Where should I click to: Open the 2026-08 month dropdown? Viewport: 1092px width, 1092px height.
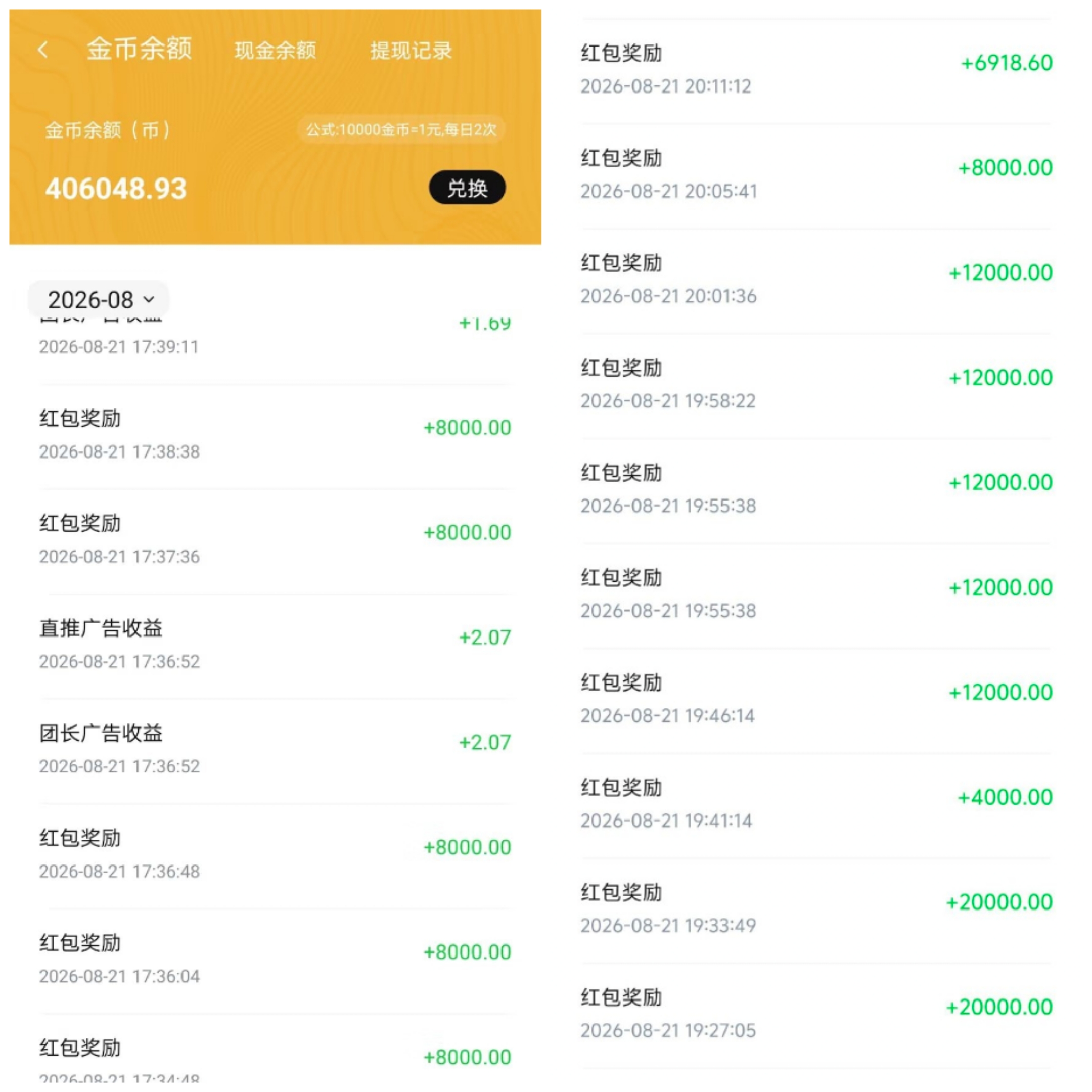(x=99, y=299)
